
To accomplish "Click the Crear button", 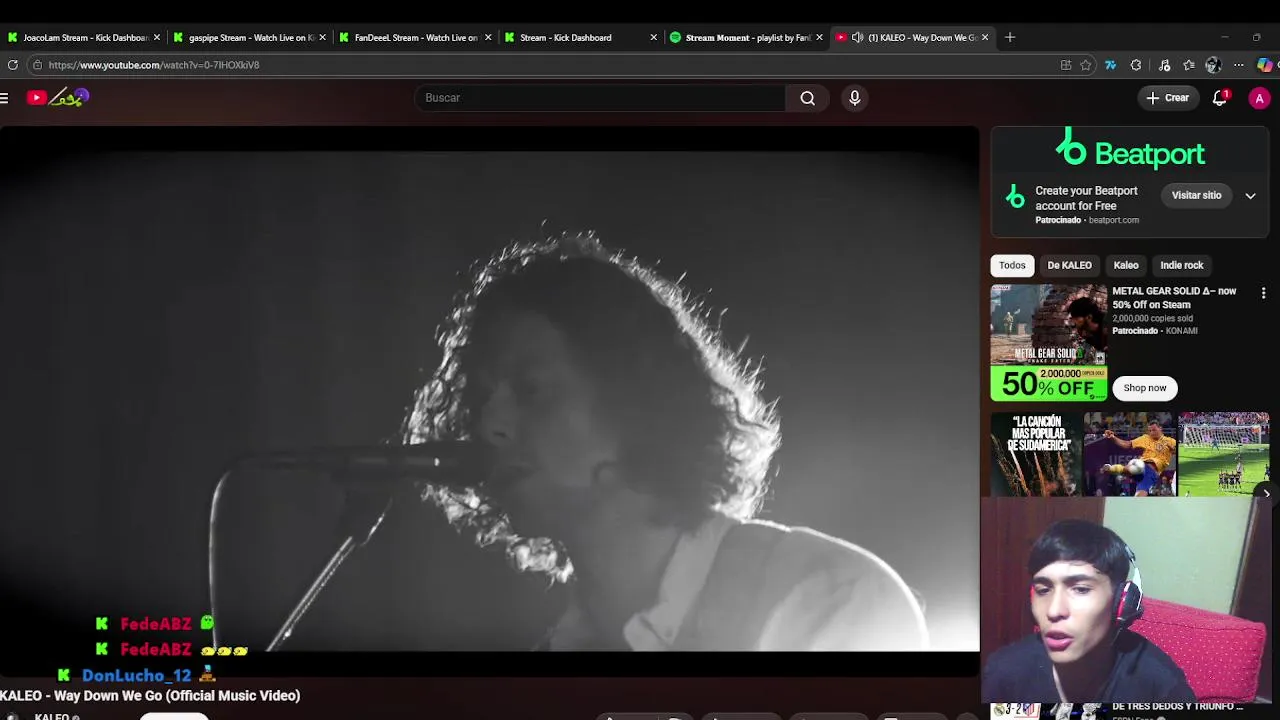I will (x=1168, y=98).
